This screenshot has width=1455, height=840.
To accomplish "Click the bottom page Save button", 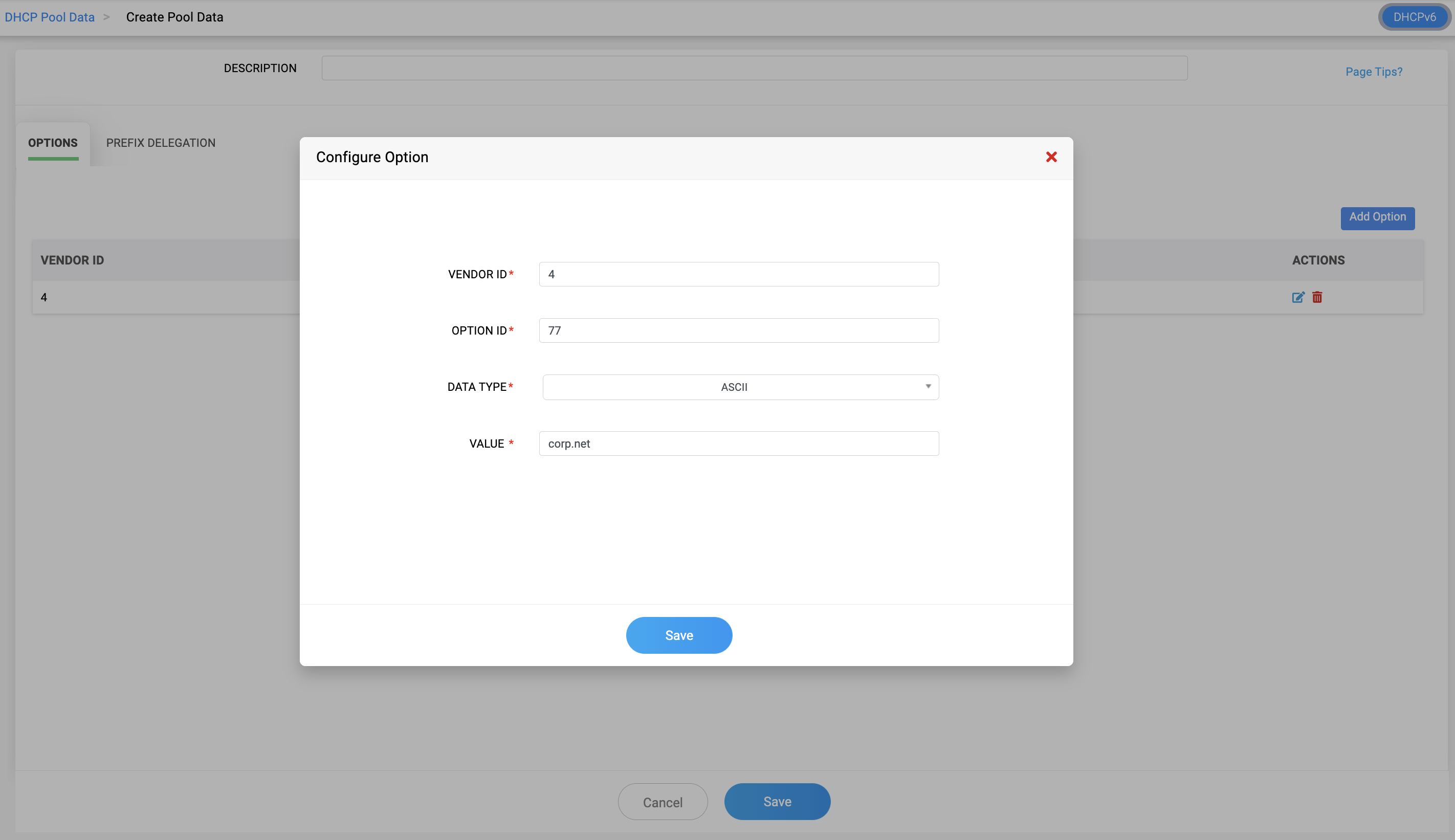I will [777, 801].
